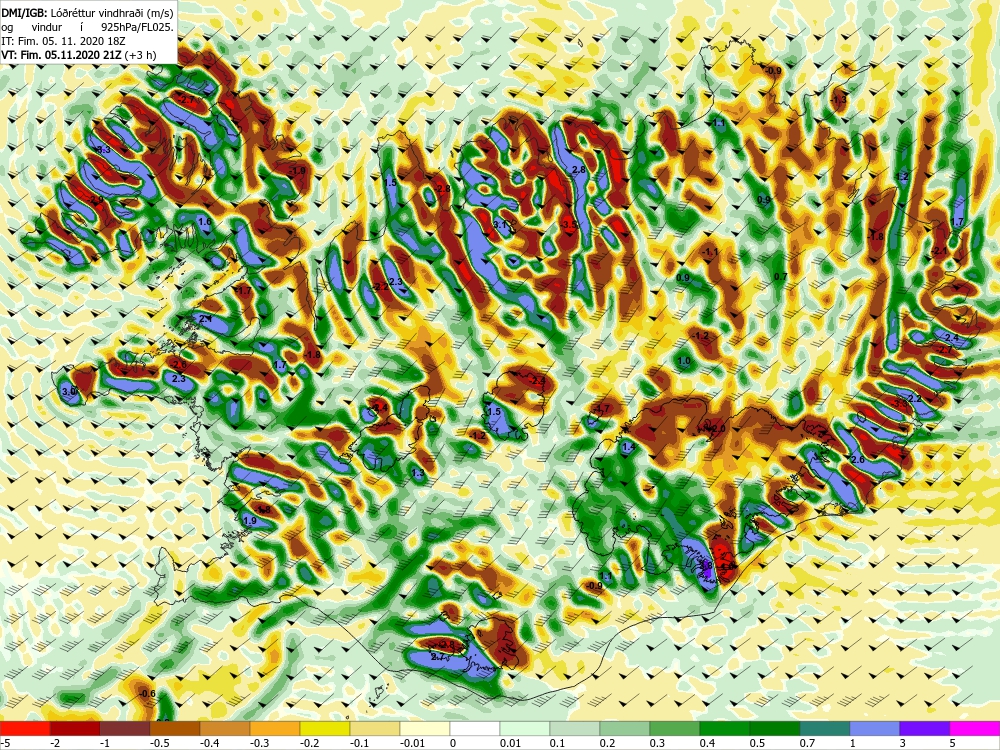Click the map value '0.7' on the map

pyautogui.click(x=781, y=276)
